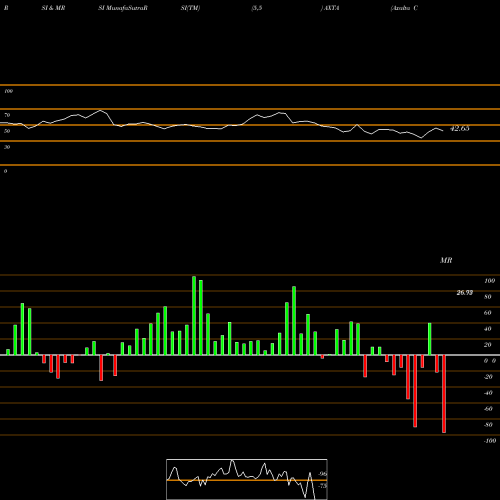Image resolution: width=500 pixels, height=500 pixels.
Task: Click the end point of the white RSI line
Action: [x=443, y=130]
